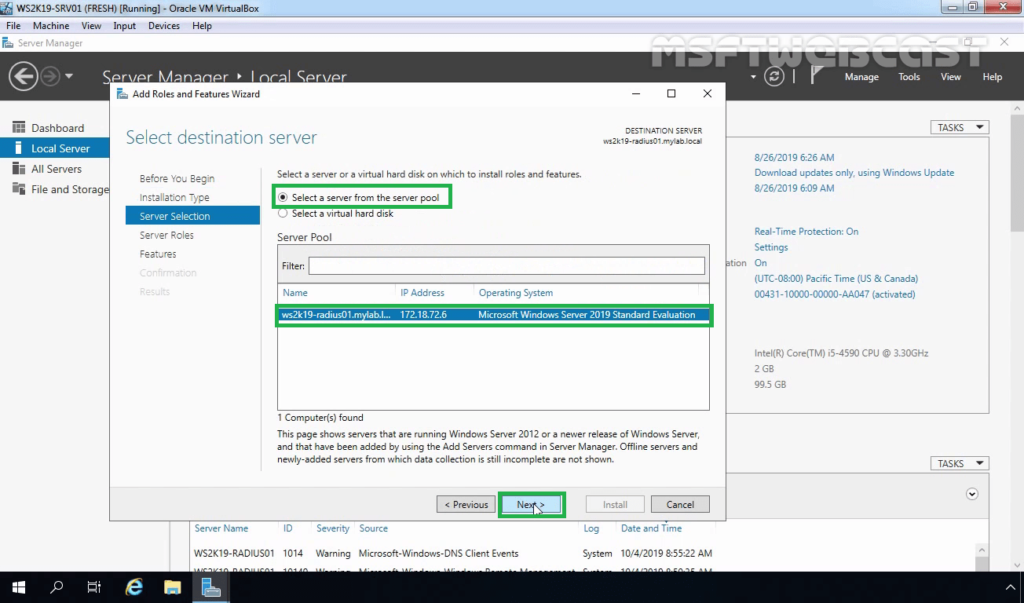Open Task View on the taskbar

click(94, 587)
